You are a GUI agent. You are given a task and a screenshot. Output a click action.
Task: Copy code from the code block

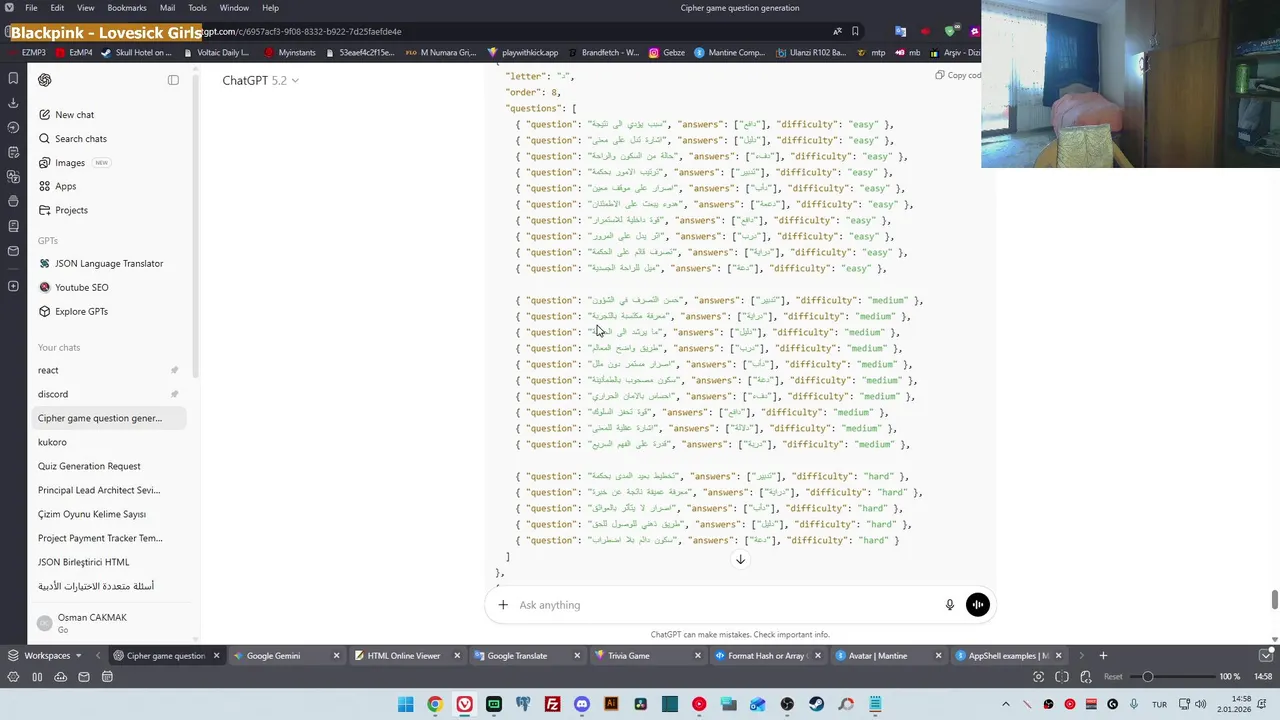click(958, 75)
